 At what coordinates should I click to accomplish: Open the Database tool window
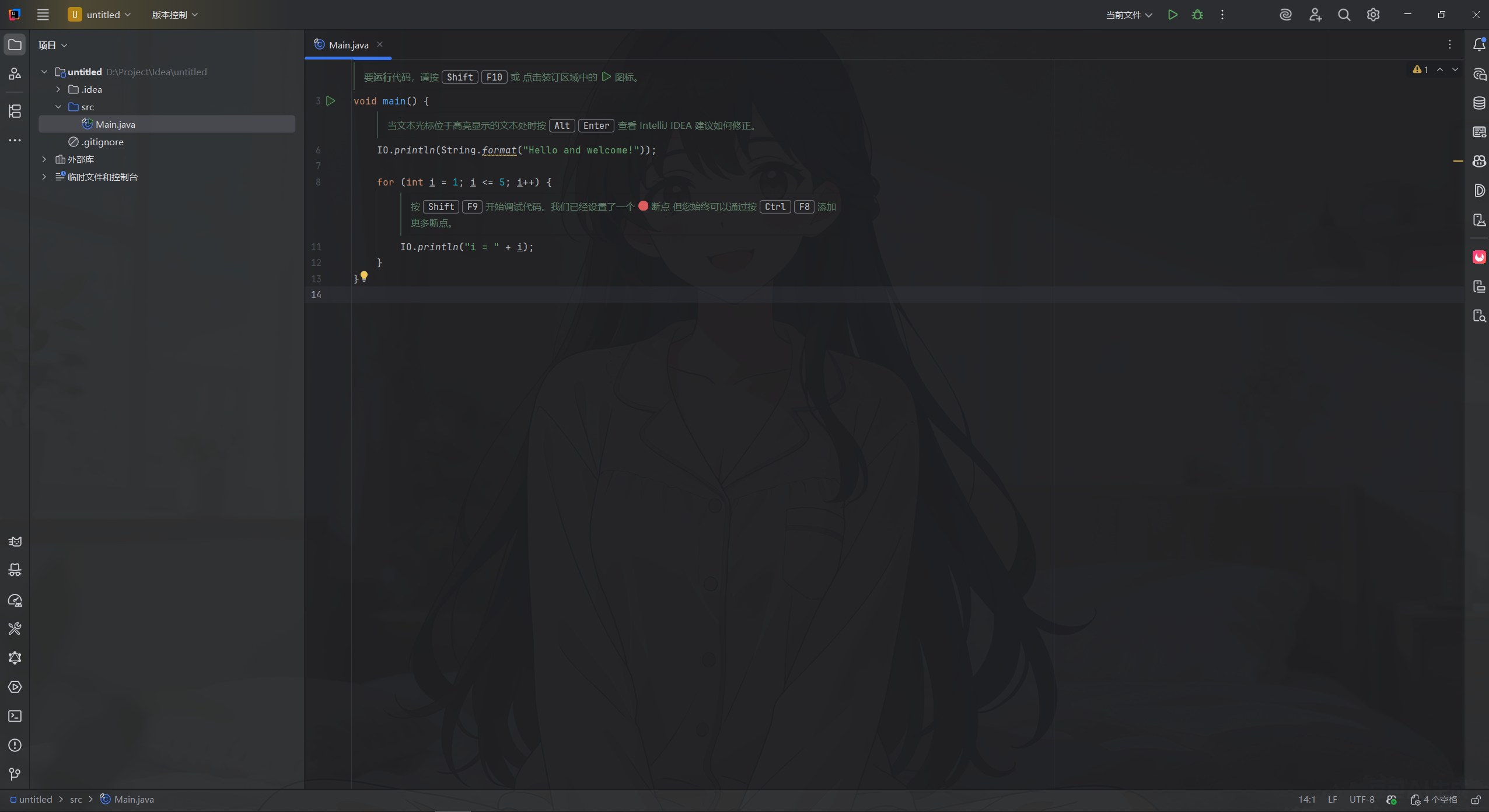1479,103
